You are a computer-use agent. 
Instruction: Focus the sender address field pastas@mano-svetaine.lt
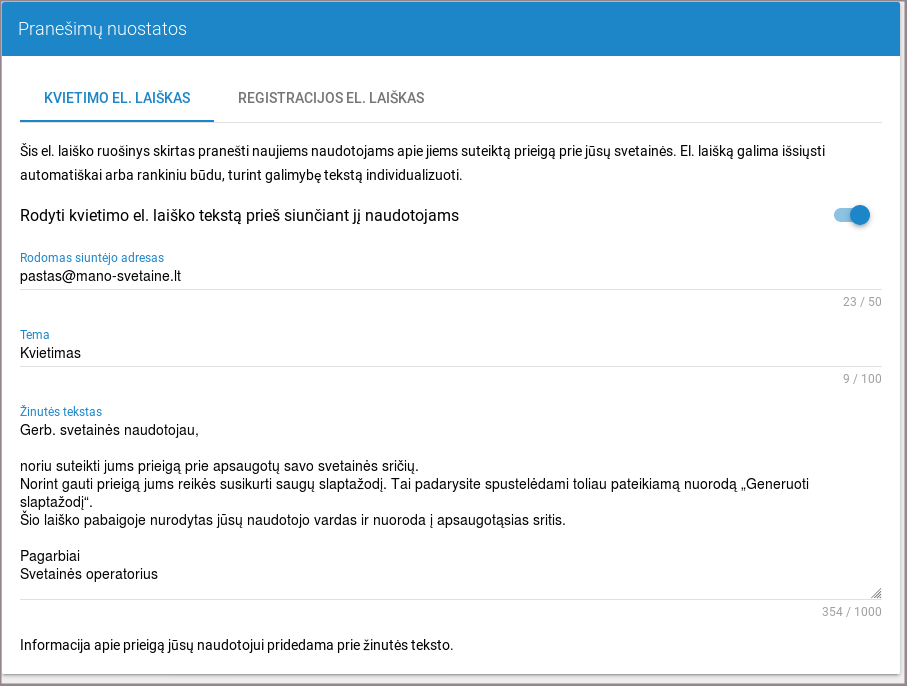click(450, 275)
